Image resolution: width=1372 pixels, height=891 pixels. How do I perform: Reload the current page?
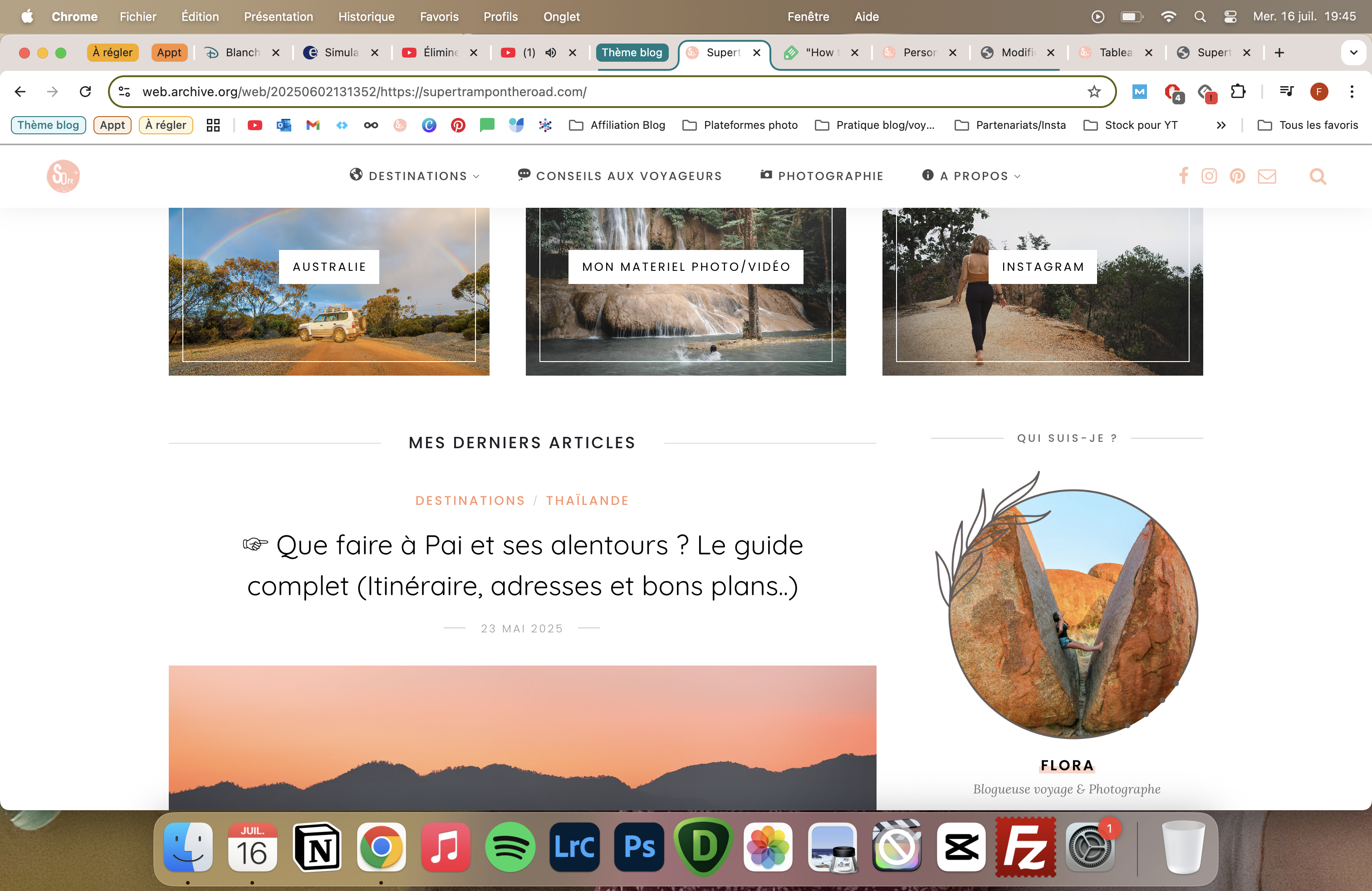click(85, 92)
